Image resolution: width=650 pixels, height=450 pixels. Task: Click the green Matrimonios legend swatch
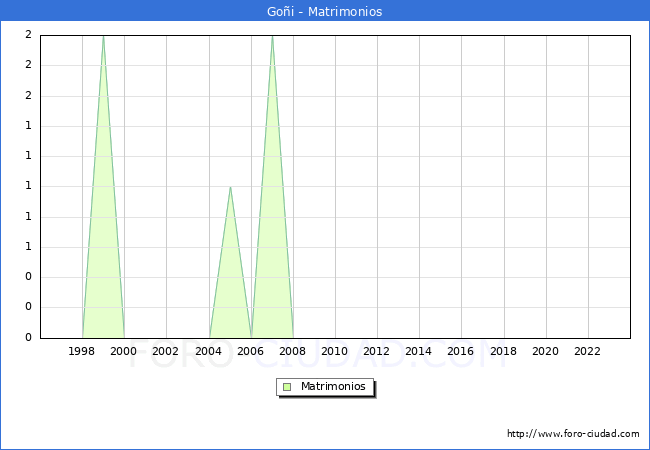[x=287, y=387]
